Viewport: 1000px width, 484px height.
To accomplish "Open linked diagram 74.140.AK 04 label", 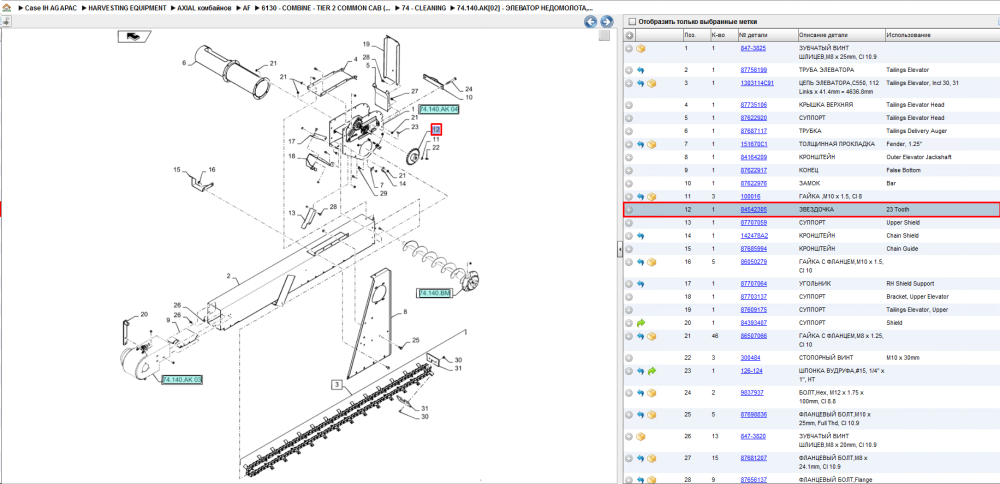I will pyautogui.click(x=438, y=110).
